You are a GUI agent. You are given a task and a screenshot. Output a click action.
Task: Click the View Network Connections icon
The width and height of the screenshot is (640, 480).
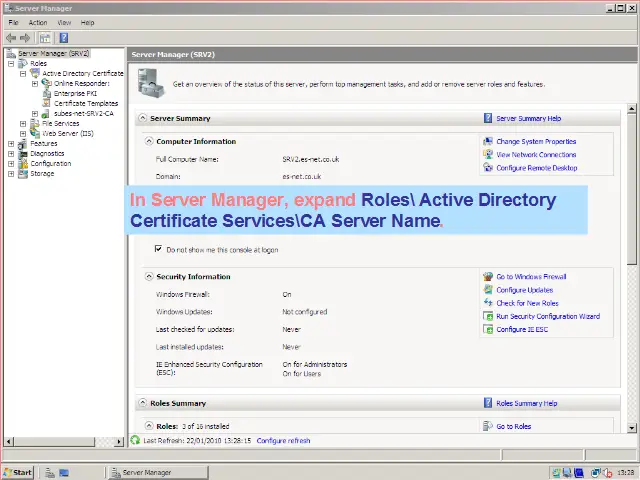tap(488, 154)
